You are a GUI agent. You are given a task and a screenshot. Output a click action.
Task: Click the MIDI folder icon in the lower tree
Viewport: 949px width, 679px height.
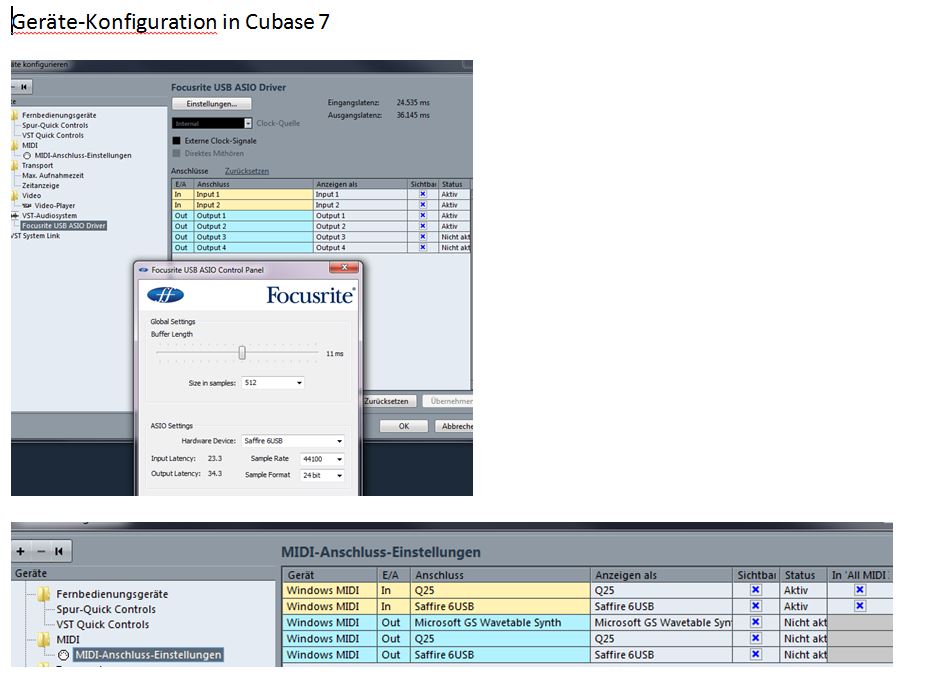tap(43, 639)
